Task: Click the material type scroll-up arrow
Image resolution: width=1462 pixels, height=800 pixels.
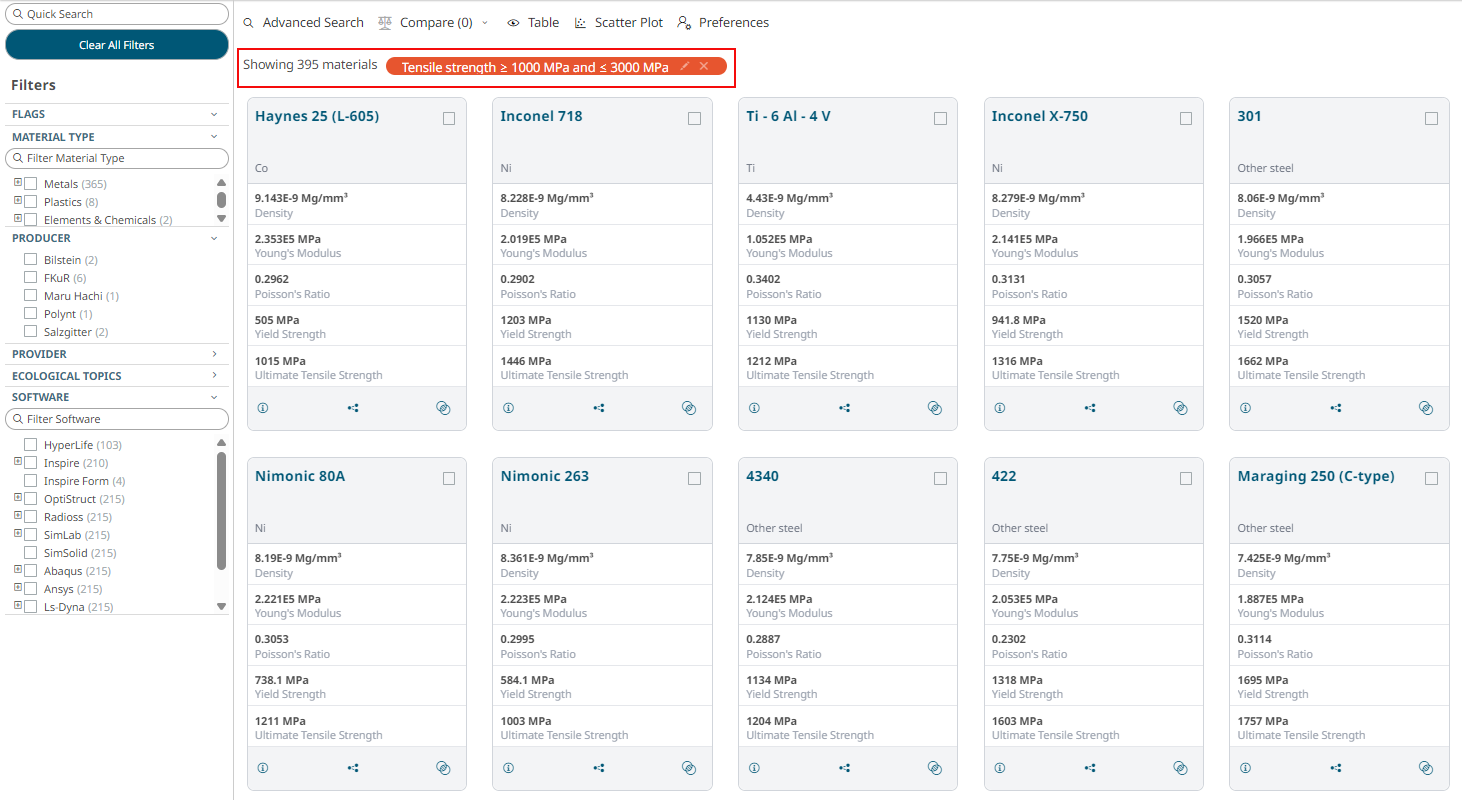Action: coord(221,183)
